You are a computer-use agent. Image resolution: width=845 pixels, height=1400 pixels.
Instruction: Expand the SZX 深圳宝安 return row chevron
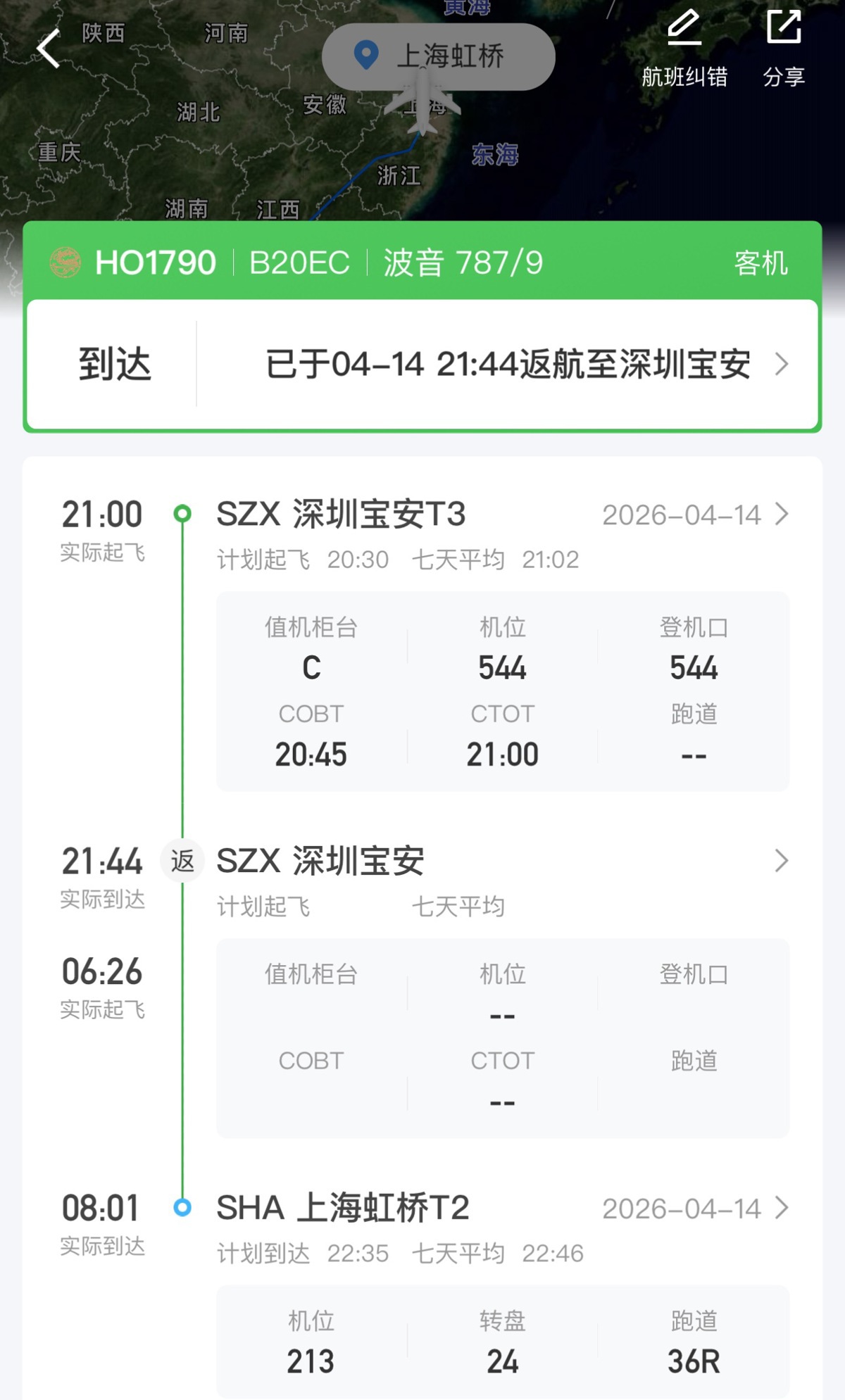click(x=781, y=861)
